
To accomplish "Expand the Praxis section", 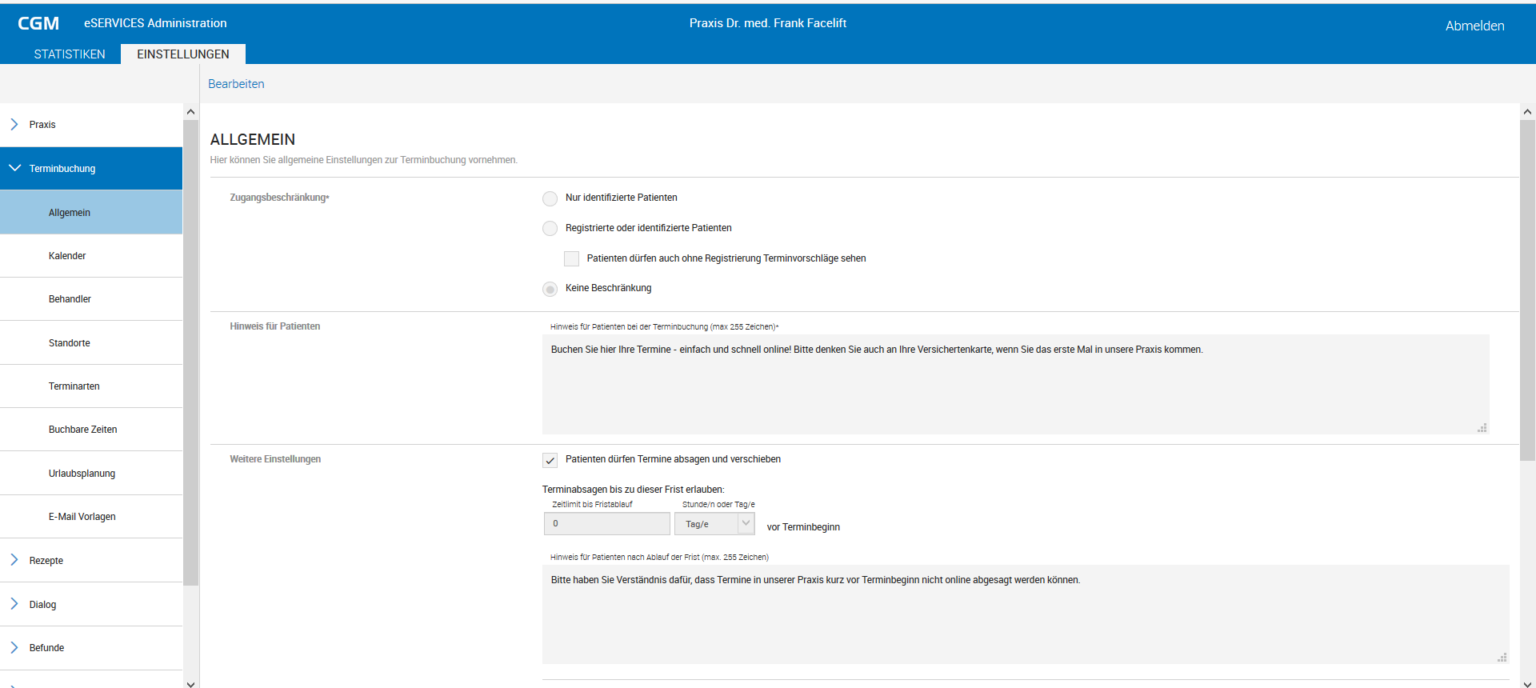I will point(40,124).
